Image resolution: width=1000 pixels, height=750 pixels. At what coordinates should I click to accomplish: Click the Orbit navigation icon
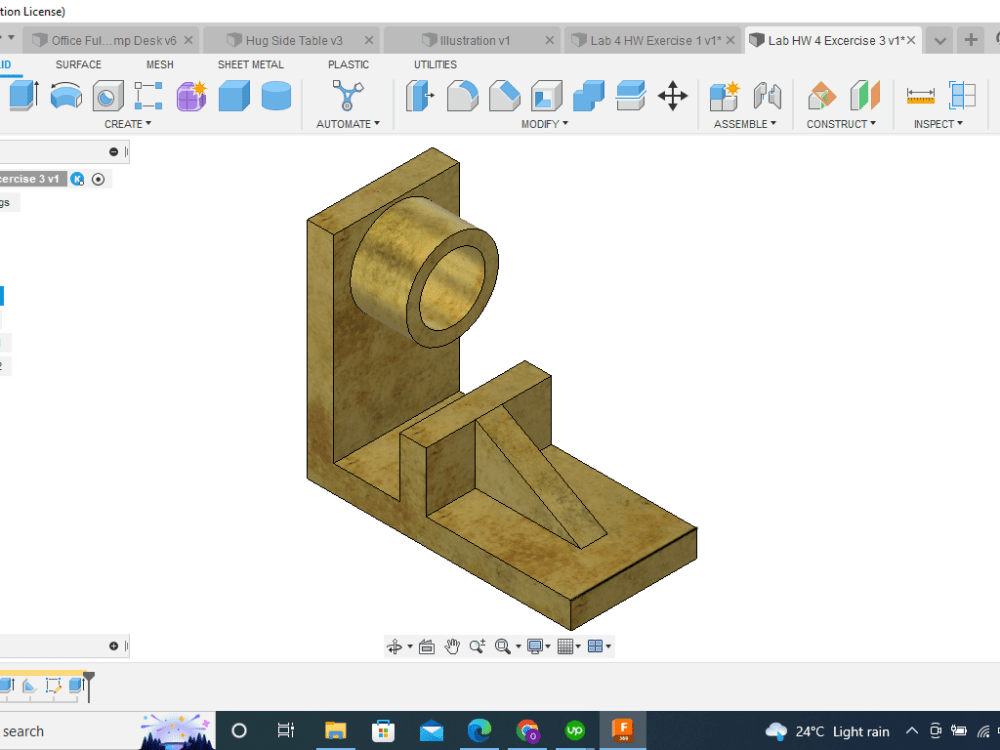[x=395, y=647]
